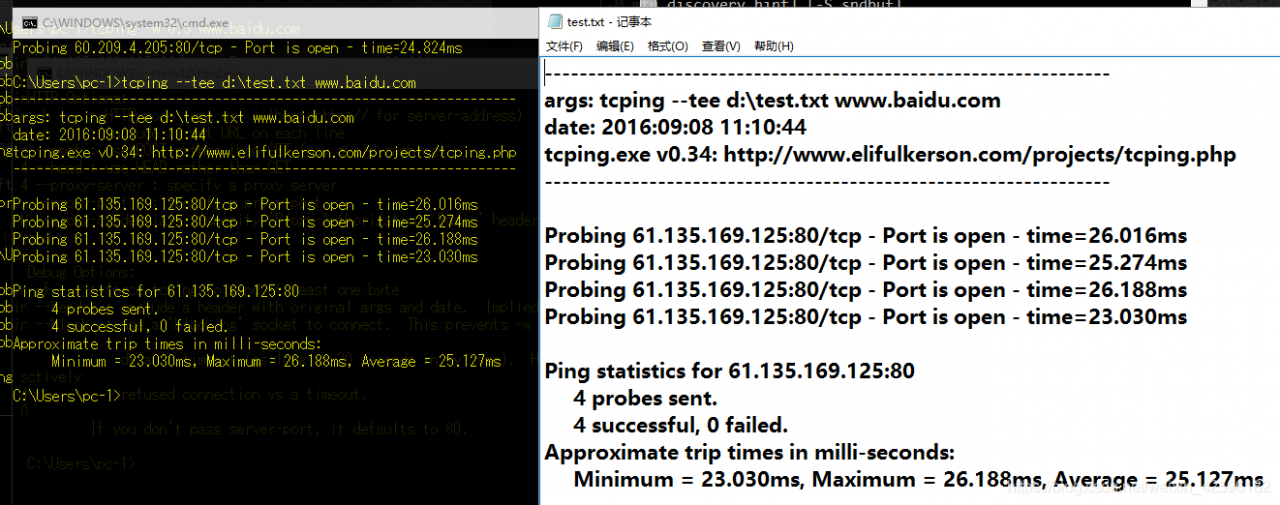Viewport: 1280px width, 505px height.
Task: Click the Notepad probe line with time=23.030ms
Action: point(866,317)
